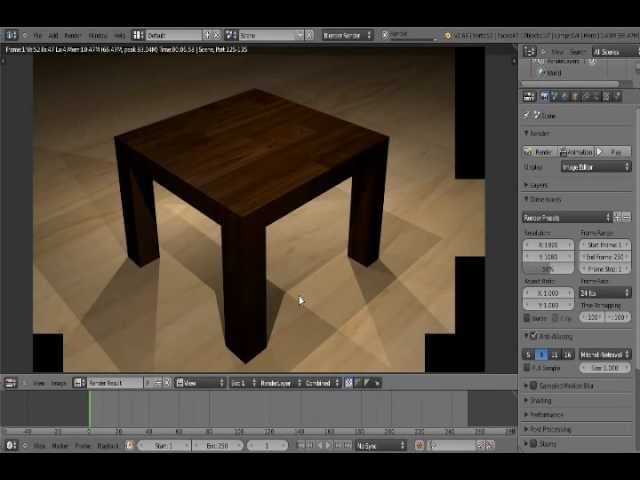640x480 pixels.
Task: Open the Help menu in top bar
Action: click(120, 36)
